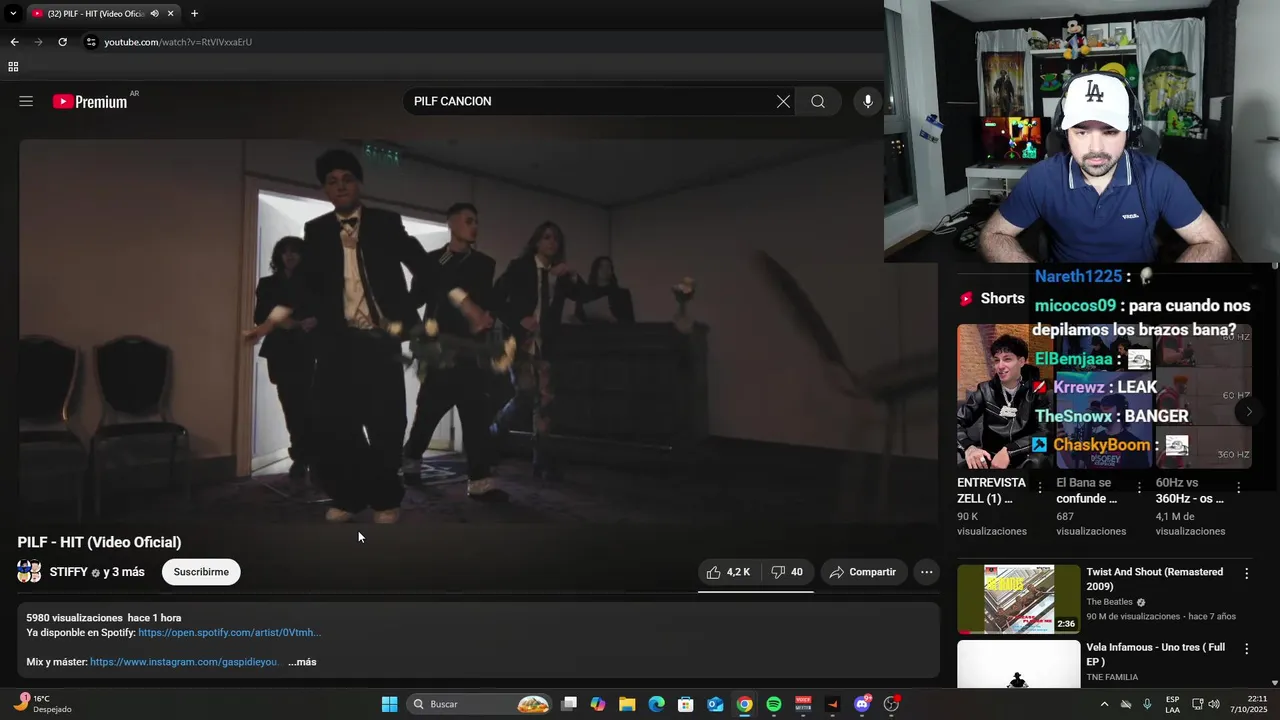Open Task View in the taskbar

tap(569, 704)
